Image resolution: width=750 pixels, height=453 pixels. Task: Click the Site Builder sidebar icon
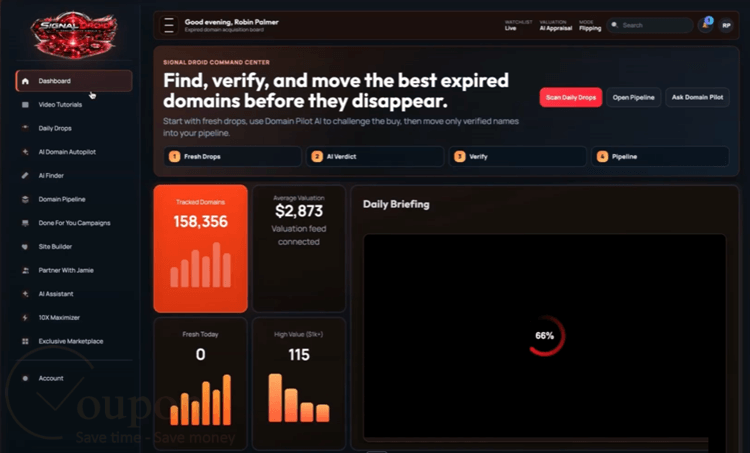[x=25, y=247]
